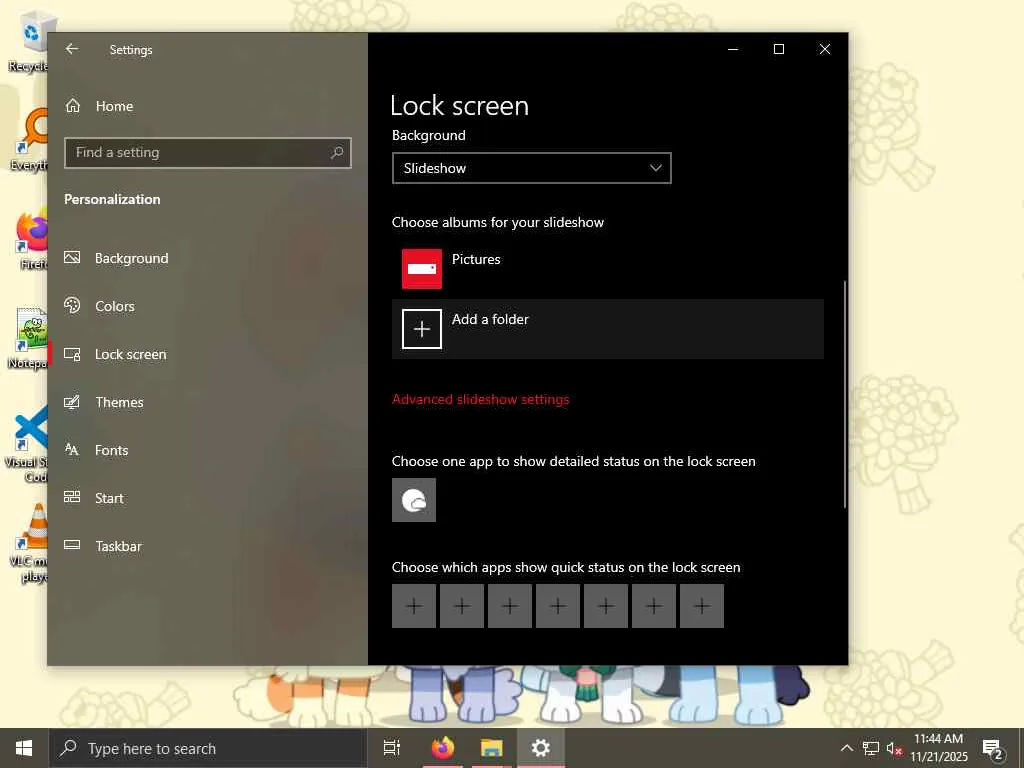
Task: Open the Windows Start menu
Action: point(24,748)
